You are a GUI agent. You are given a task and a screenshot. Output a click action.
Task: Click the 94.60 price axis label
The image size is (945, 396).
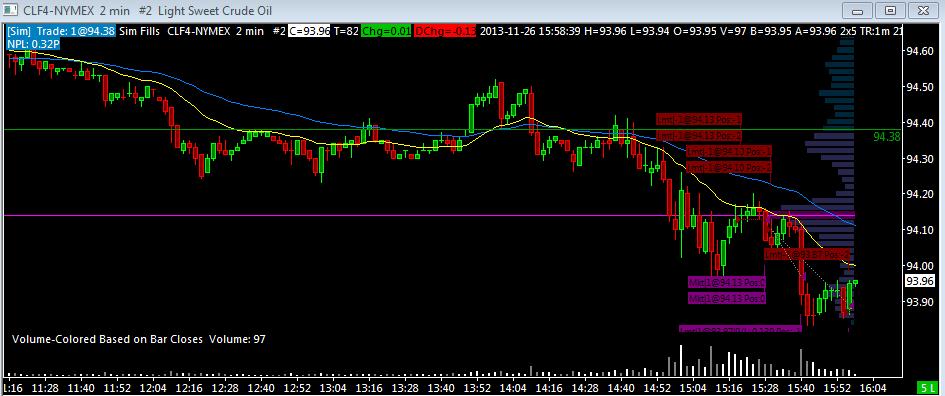coord(919,52)
